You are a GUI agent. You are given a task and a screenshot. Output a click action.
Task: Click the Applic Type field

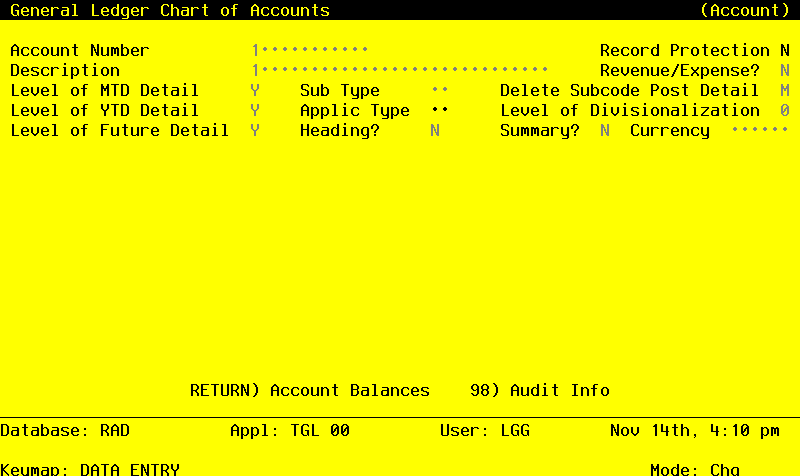(x=440, y=110)
